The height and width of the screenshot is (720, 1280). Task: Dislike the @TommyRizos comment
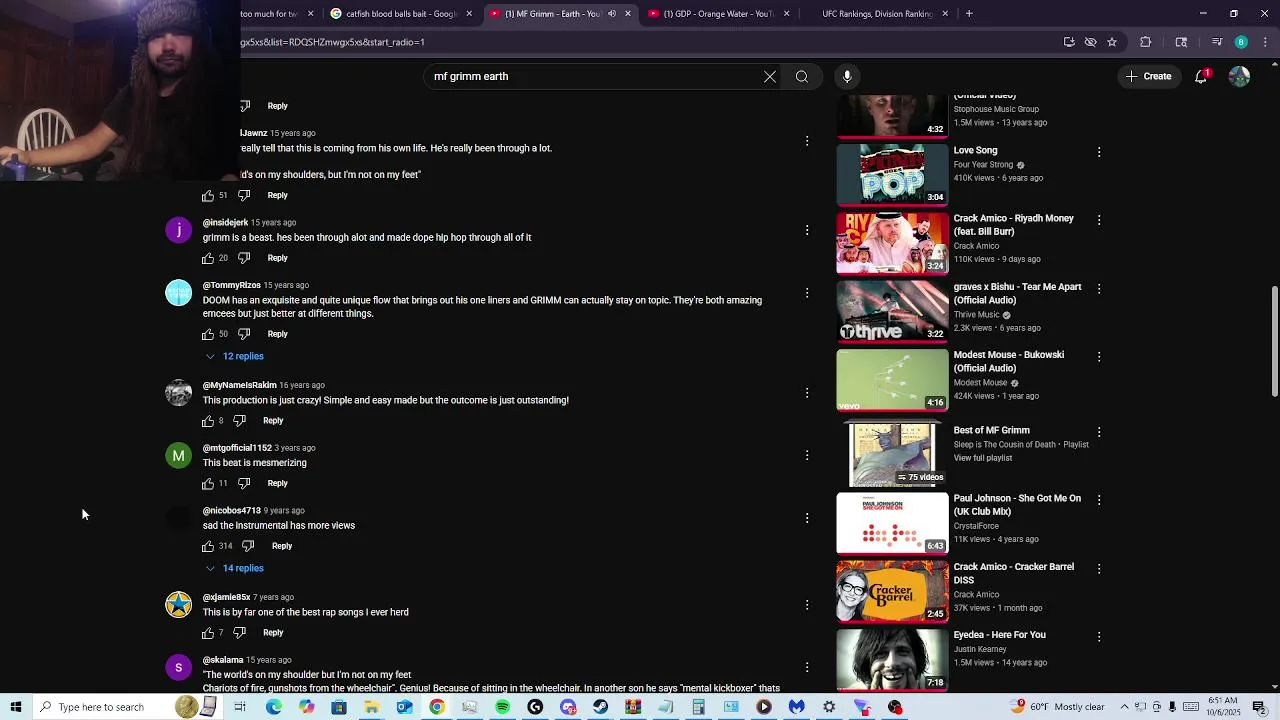pos(244,334)
